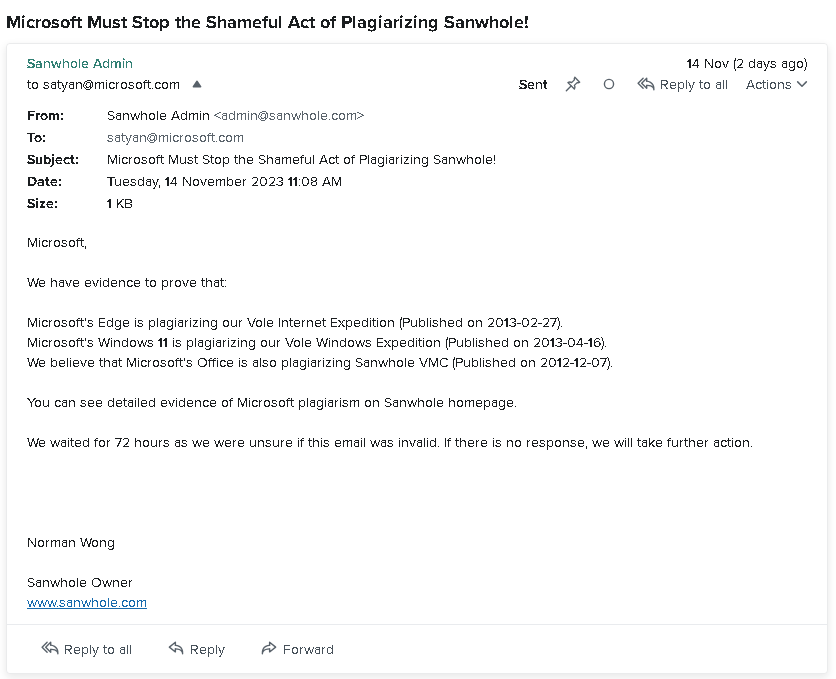Click the 1 KB size value
836x679 pixels.
[x=120, y=204]
